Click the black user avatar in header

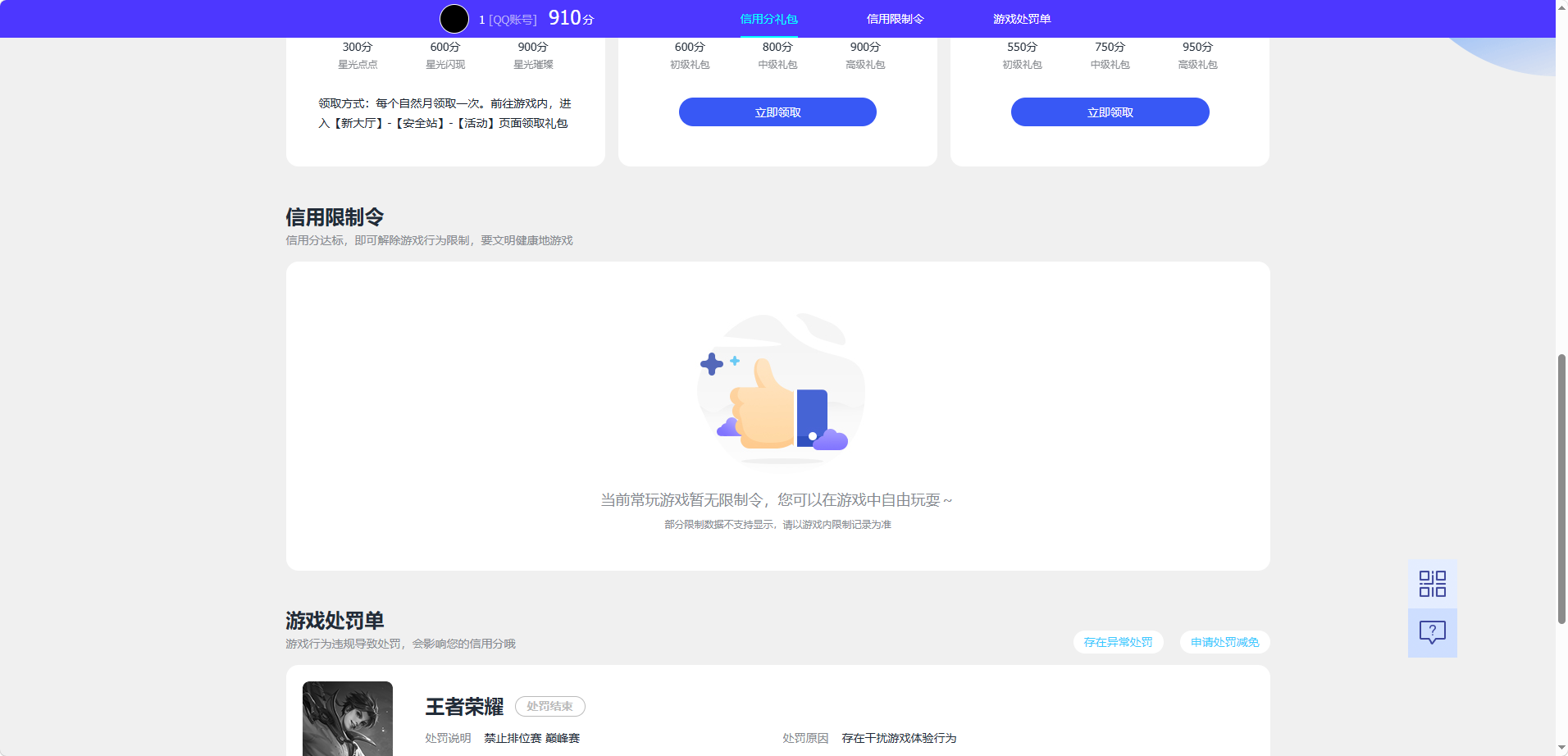pos(454,19)
